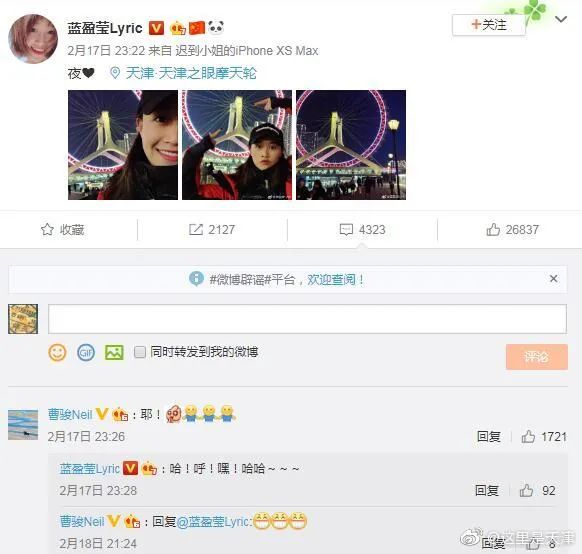Open 蓝盈莹Lyric profile avatar
Viewport: 582px width, 554px height.
(33, 39)
